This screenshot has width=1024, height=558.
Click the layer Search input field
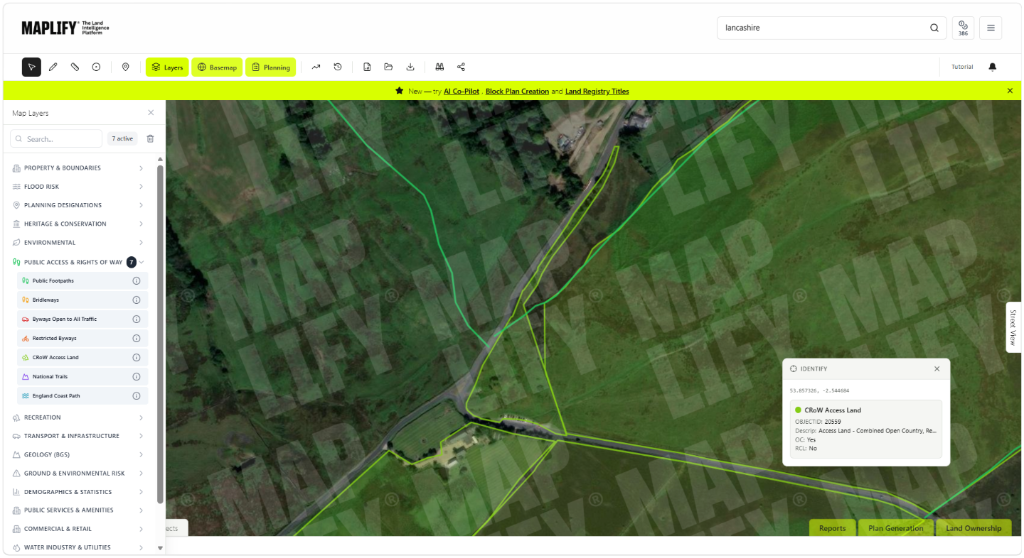point(56,139)
